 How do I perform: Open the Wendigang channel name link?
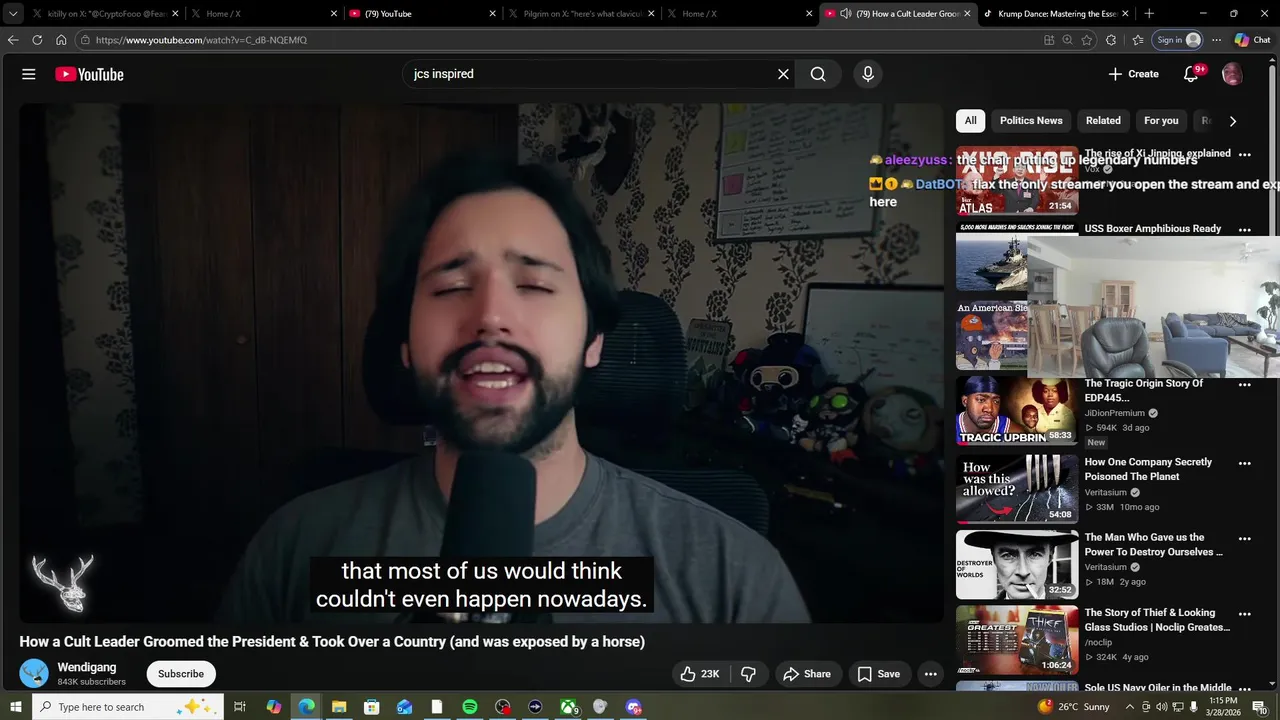(87, 667)
